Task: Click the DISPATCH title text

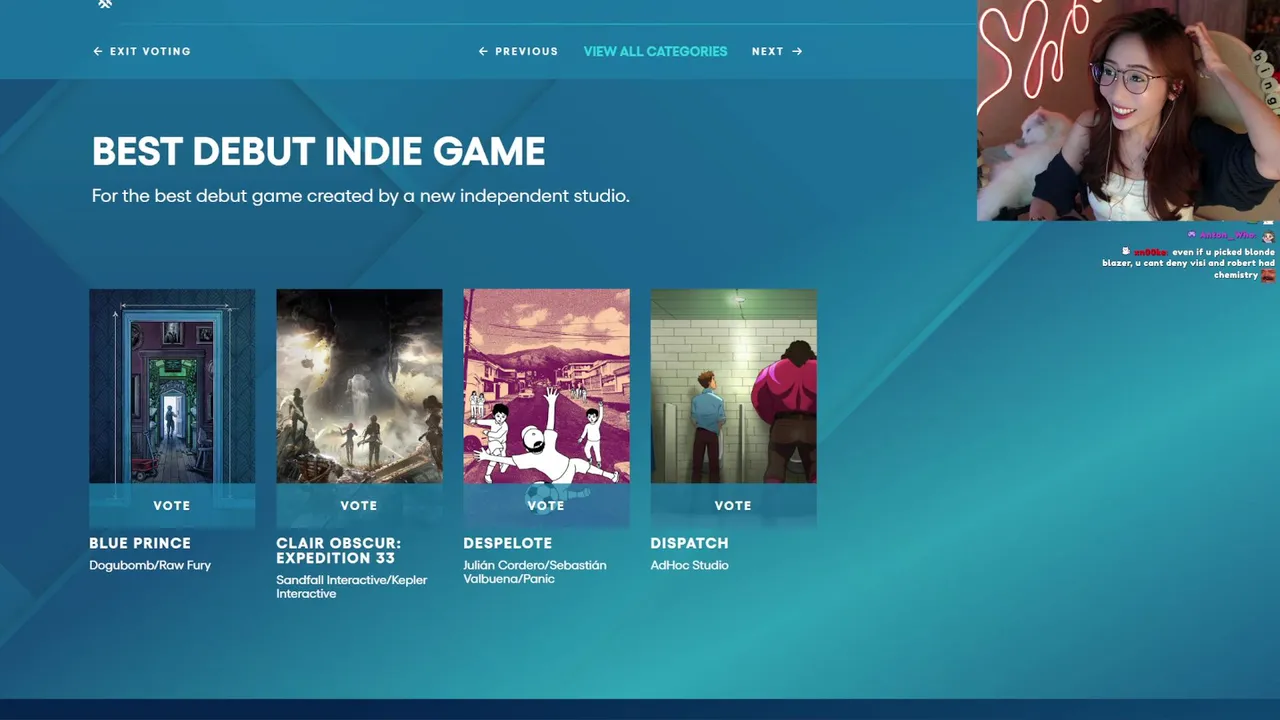Action: [x=689, y=543]
